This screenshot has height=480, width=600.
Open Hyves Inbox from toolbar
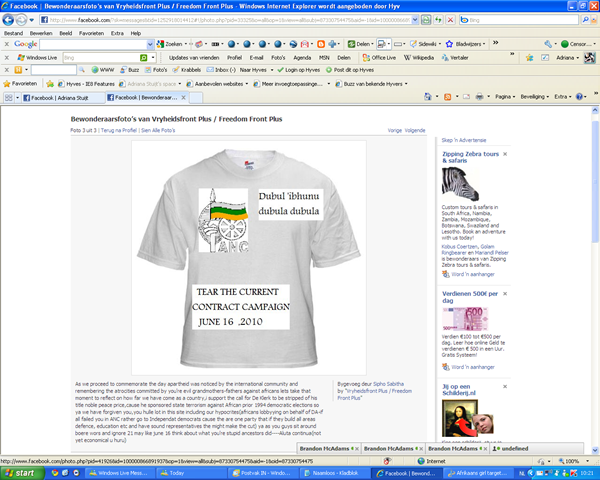[221, 70]
